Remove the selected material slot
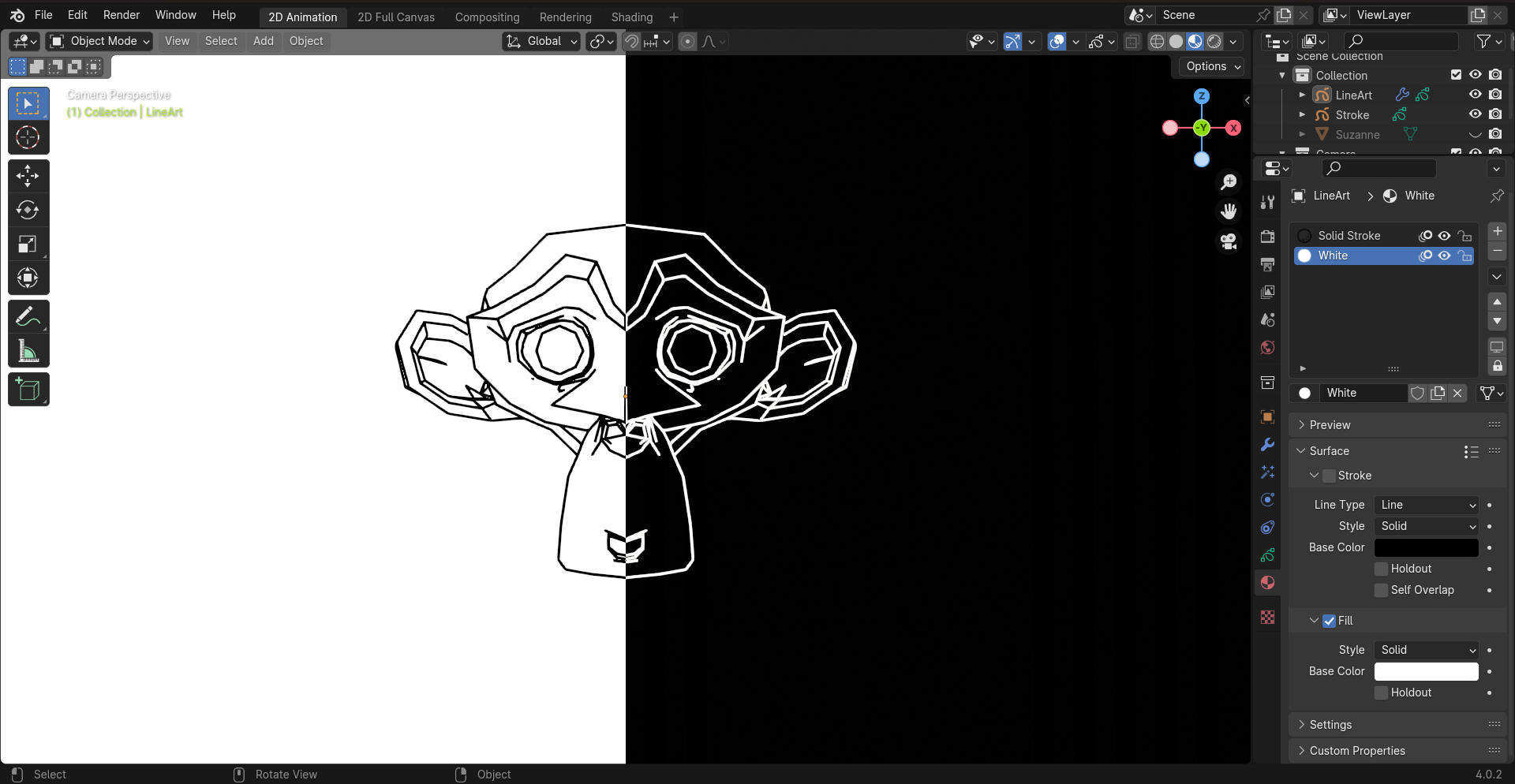 tap(1497, 251)
